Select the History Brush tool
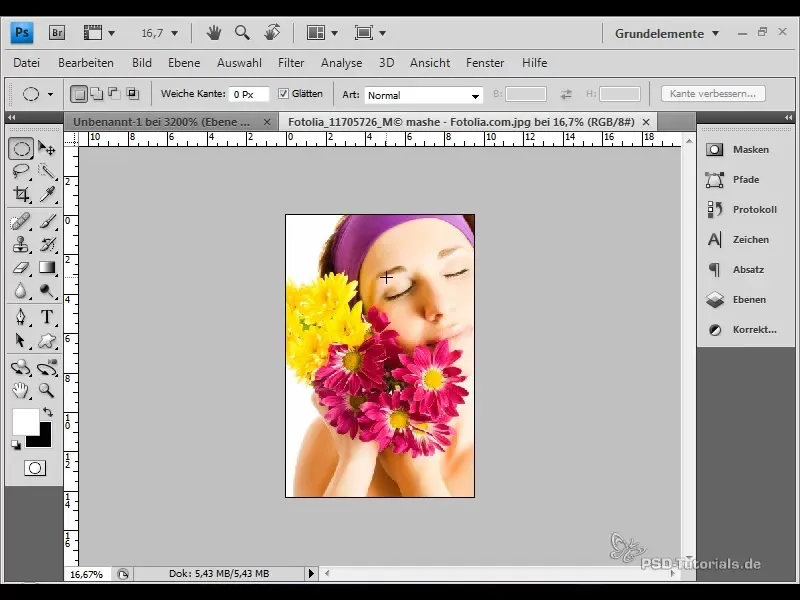Screen dimensions: 800x600 click(x=47, y=244)
